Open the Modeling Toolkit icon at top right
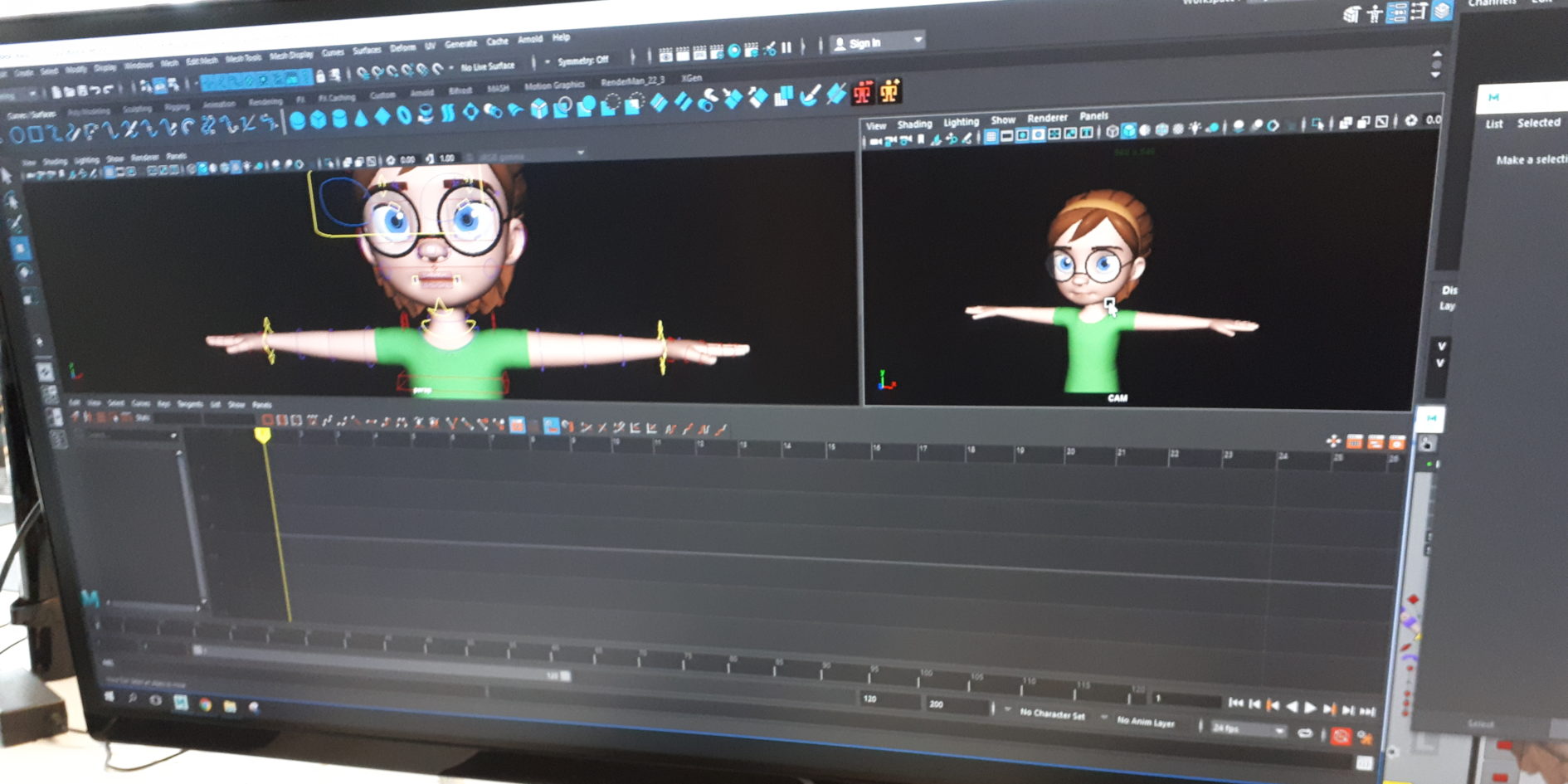This screenshot has width=1568, height=784. (x=1352, y=13)
